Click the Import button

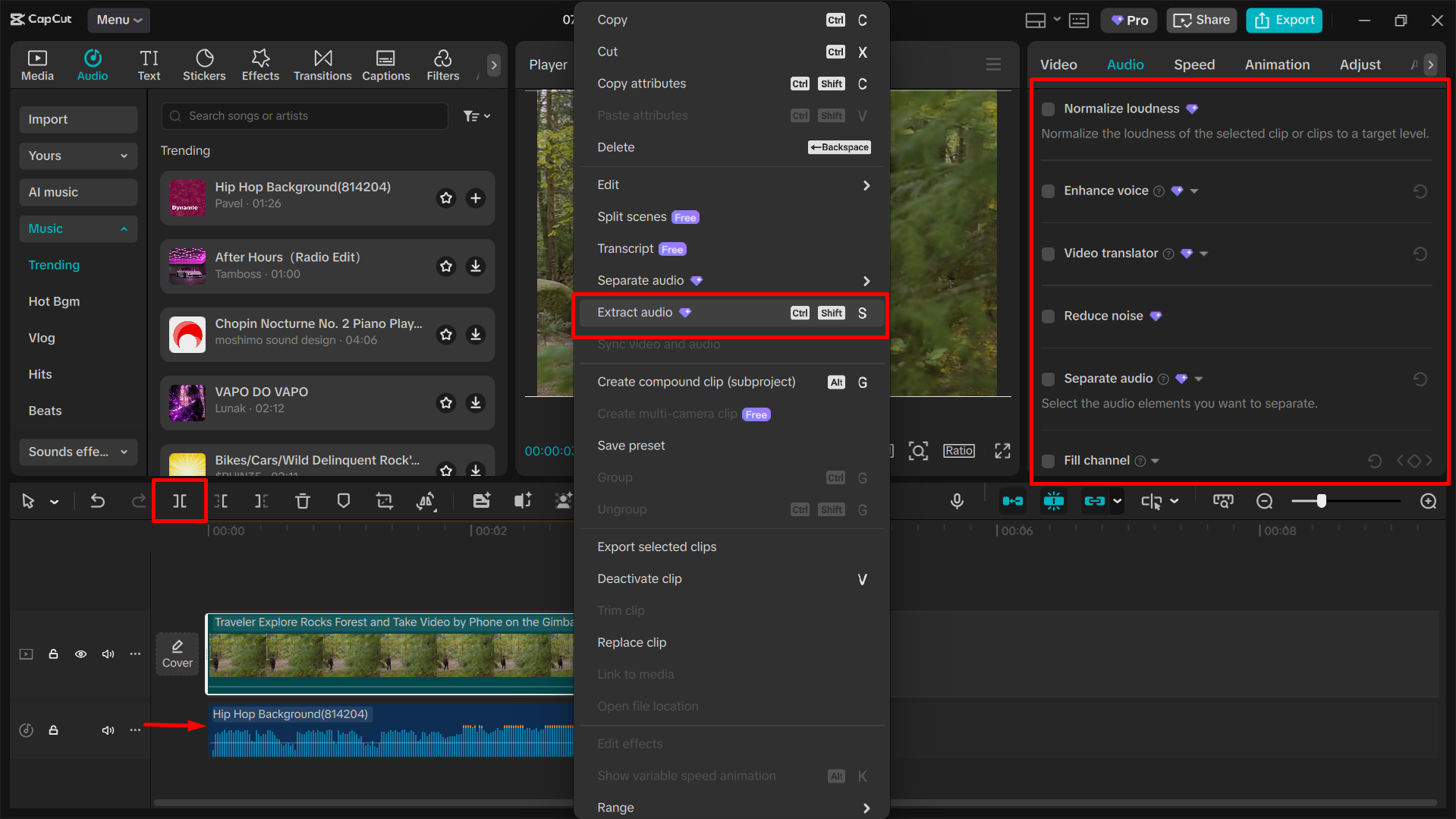coord(78,119)
